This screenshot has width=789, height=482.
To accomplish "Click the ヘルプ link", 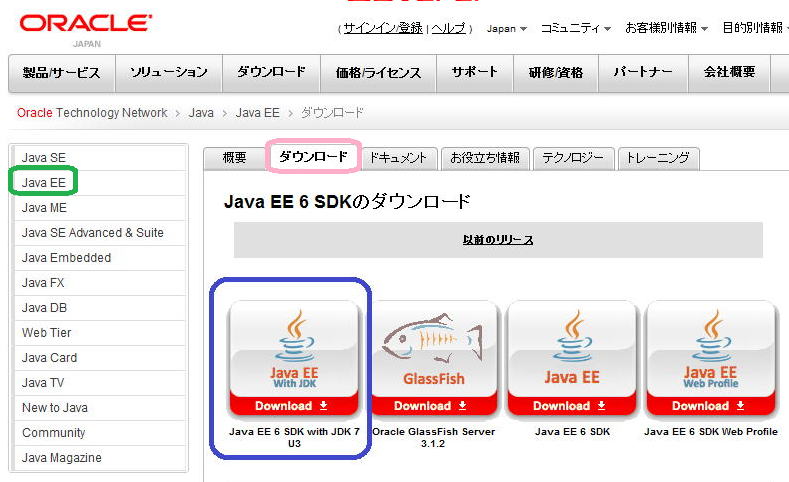I will (448, 28).
